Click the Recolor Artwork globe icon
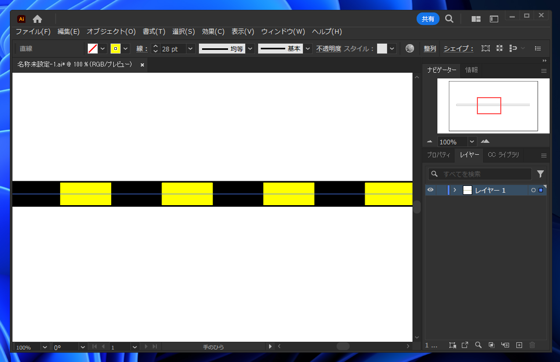 click(410, 49)
